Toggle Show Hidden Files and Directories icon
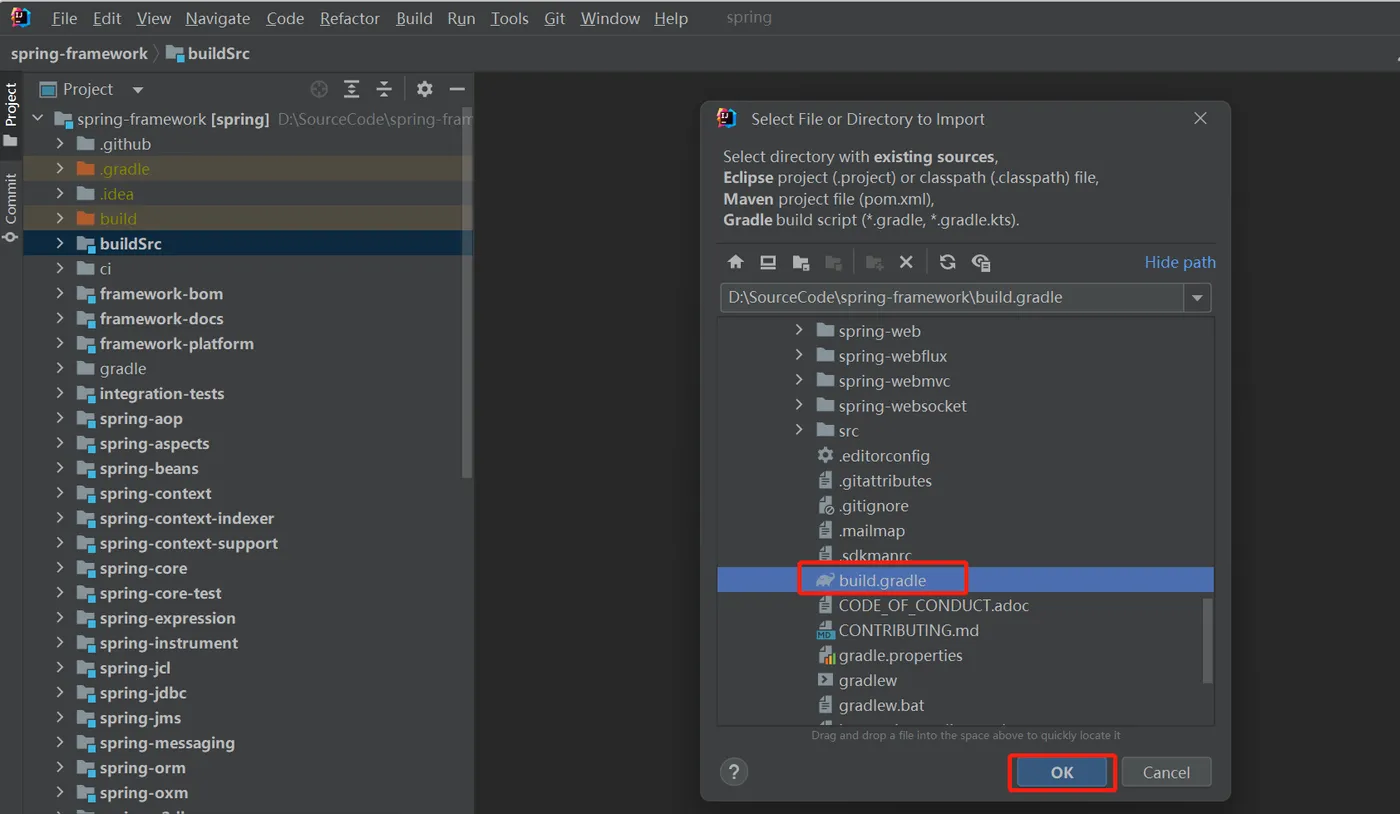This screenshot has height=814, width=1400. 981,262
